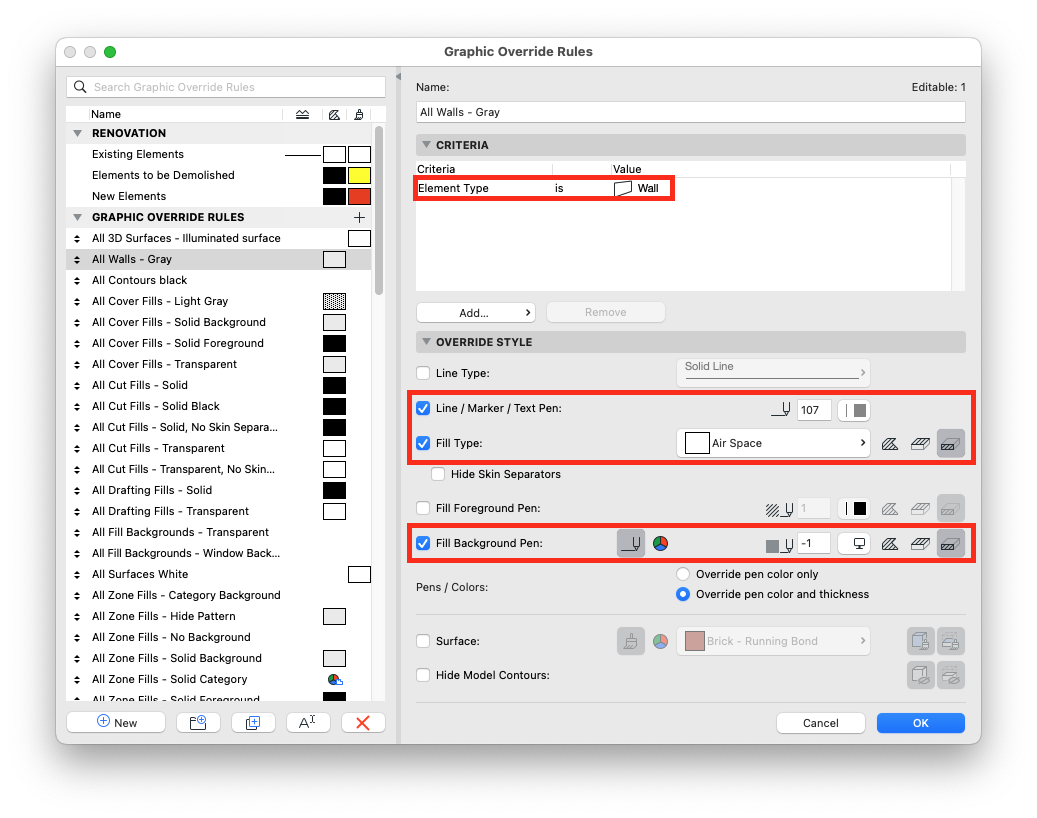1037x818 pixels.
Task: Click the new folder icon button
Action: point(198,722)
